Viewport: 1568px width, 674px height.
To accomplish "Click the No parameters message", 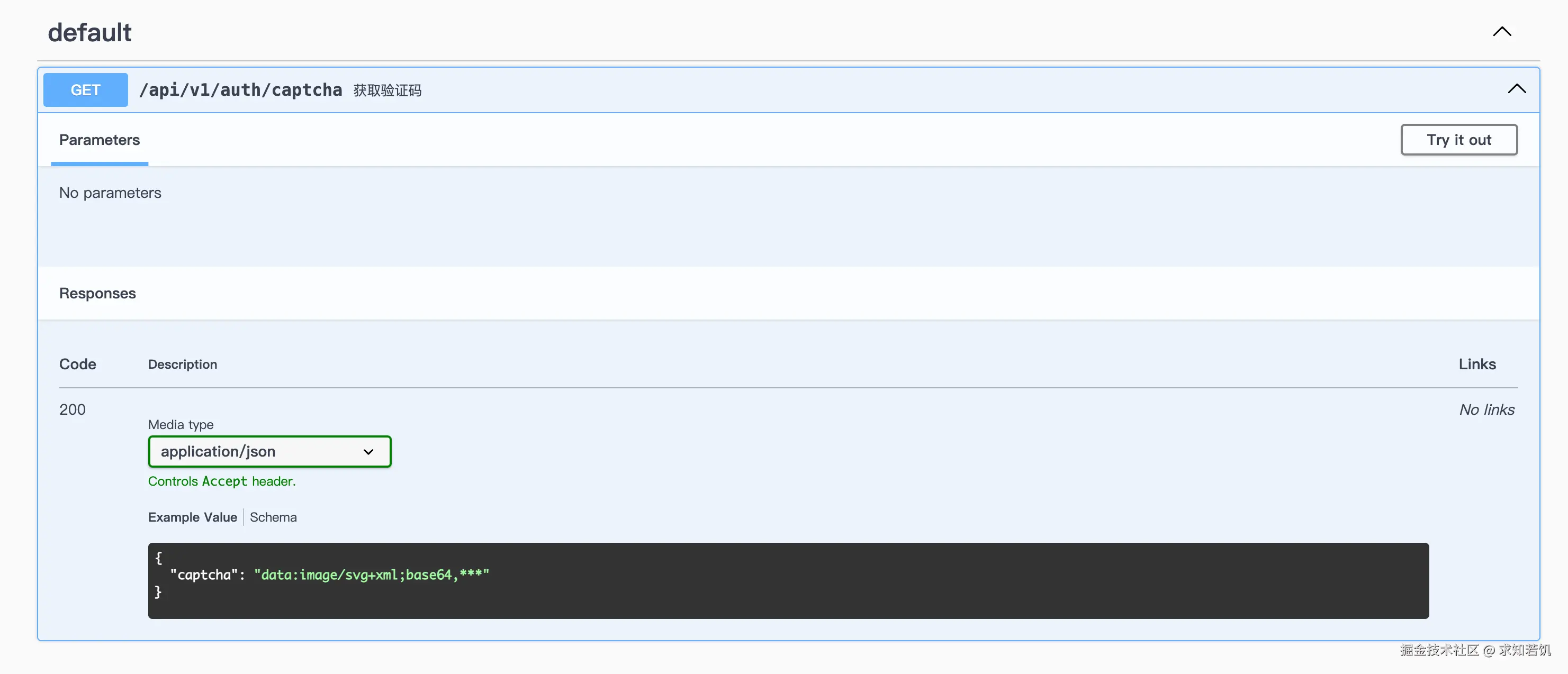I will click(x=110, y=193).
